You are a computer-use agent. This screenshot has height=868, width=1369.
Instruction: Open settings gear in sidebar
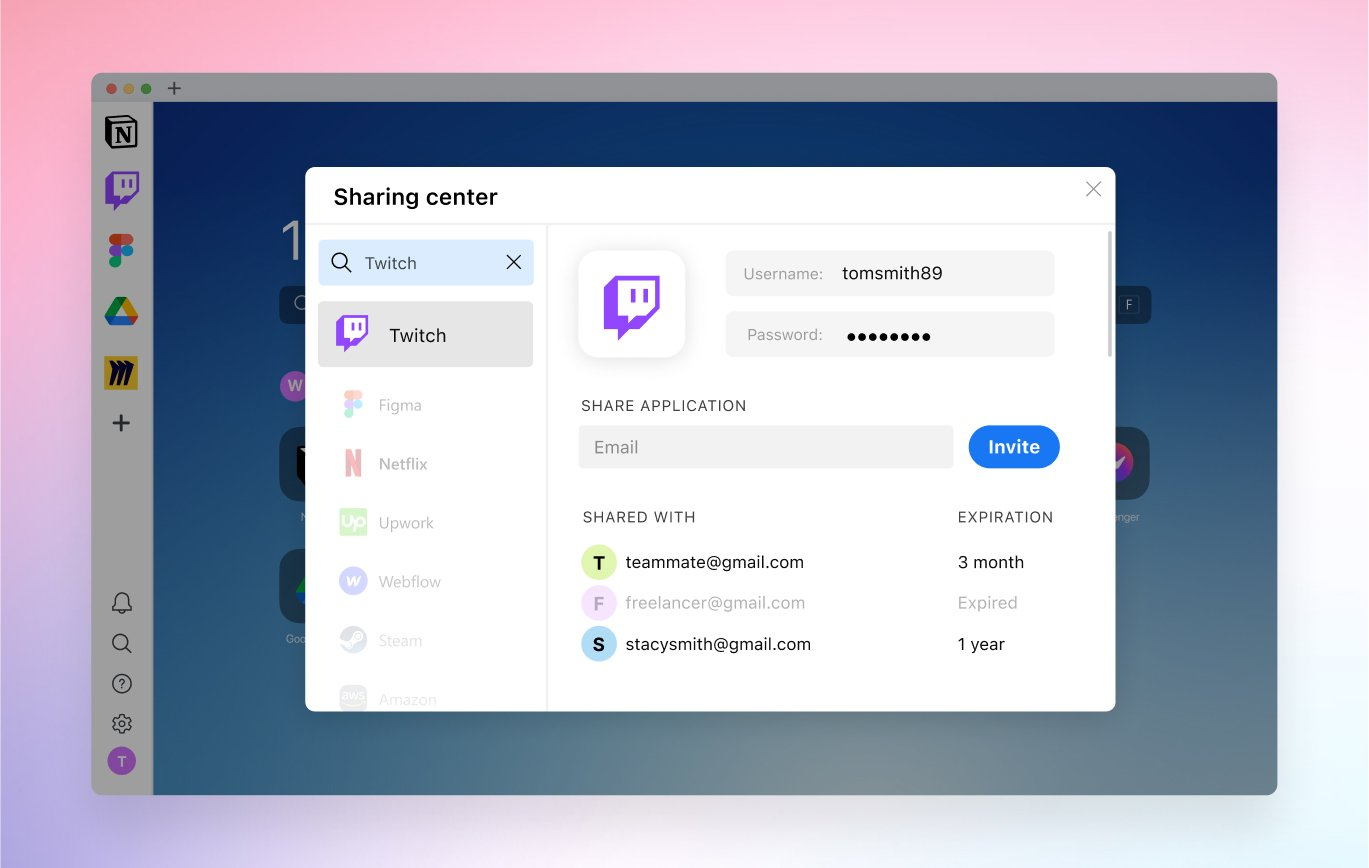pos(122,723)
